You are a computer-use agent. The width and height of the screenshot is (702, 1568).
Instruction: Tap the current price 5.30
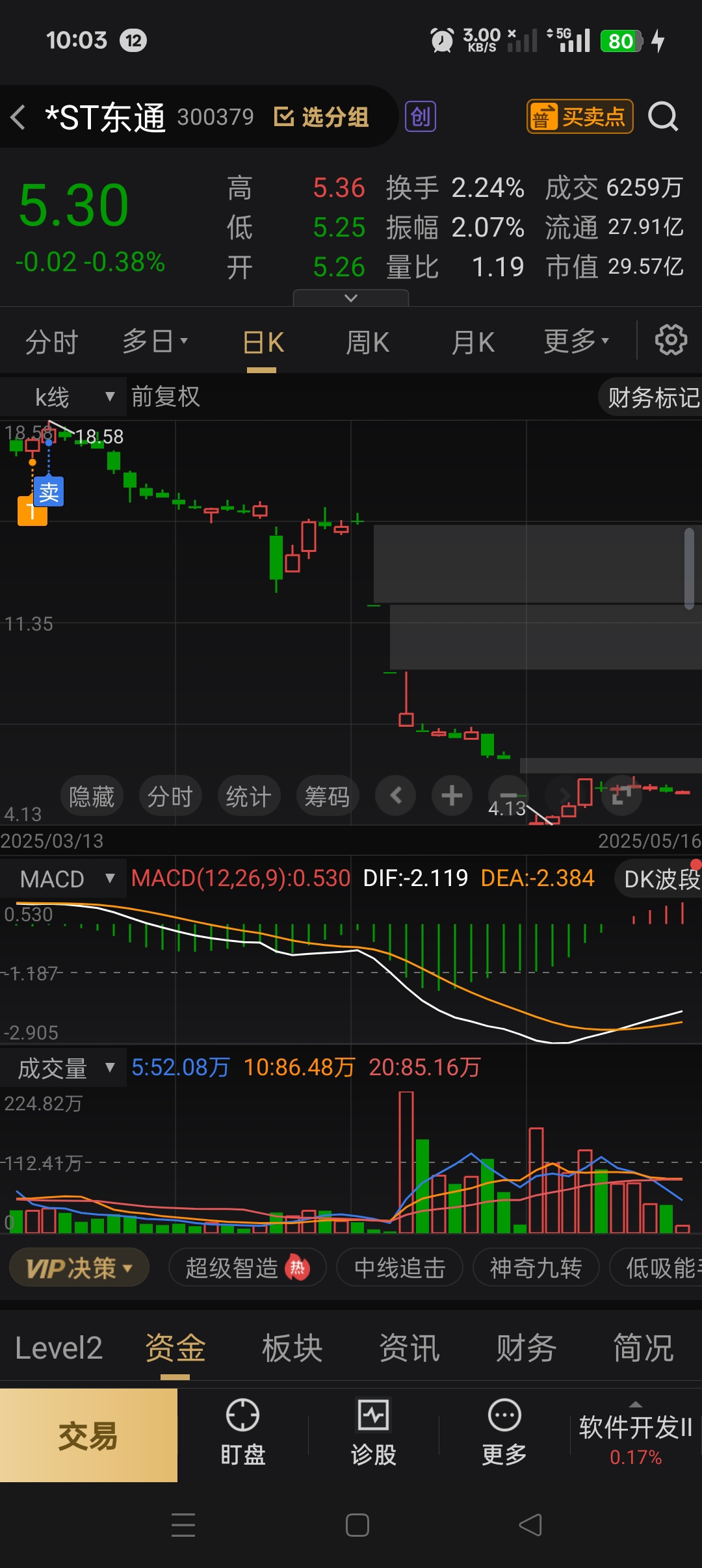73,205
